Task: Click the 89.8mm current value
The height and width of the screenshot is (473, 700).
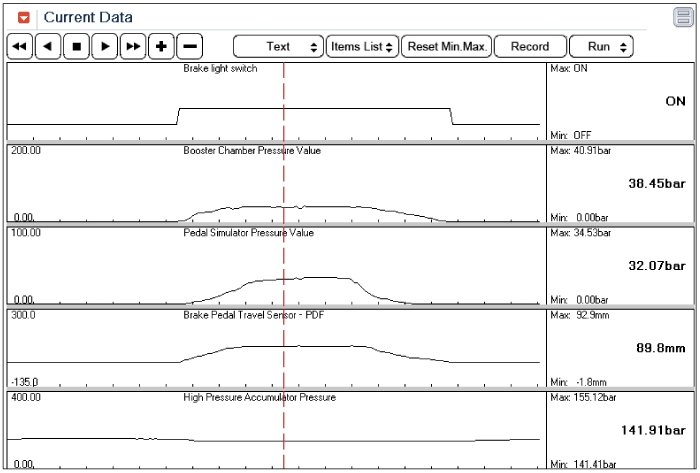Action: [x=661, y=348]
